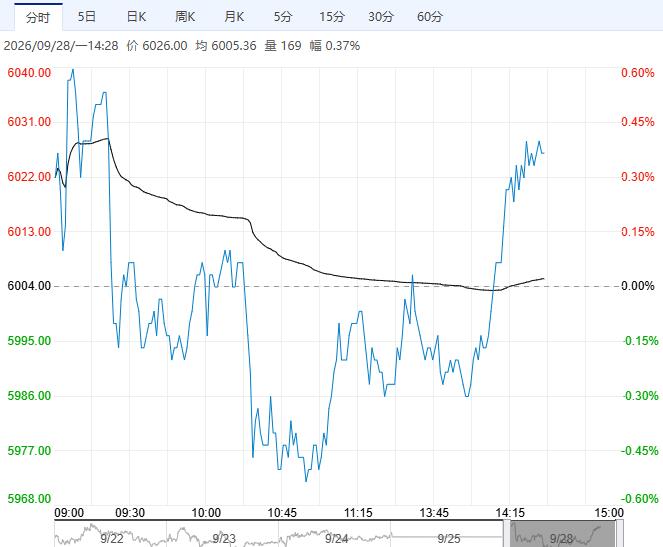
Task: Click the 0.60% percent axis label
Action: [638, 73]
